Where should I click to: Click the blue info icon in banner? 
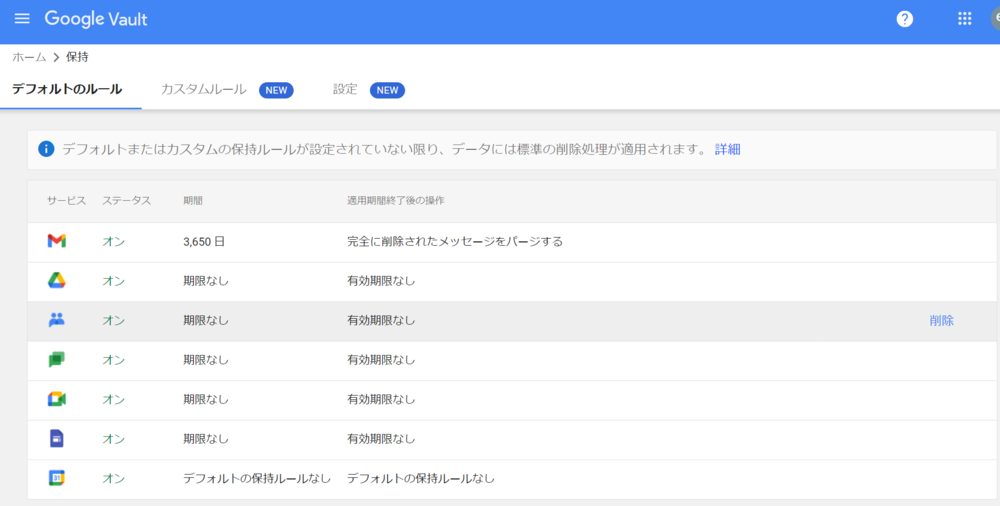click(x=45, y=149)
